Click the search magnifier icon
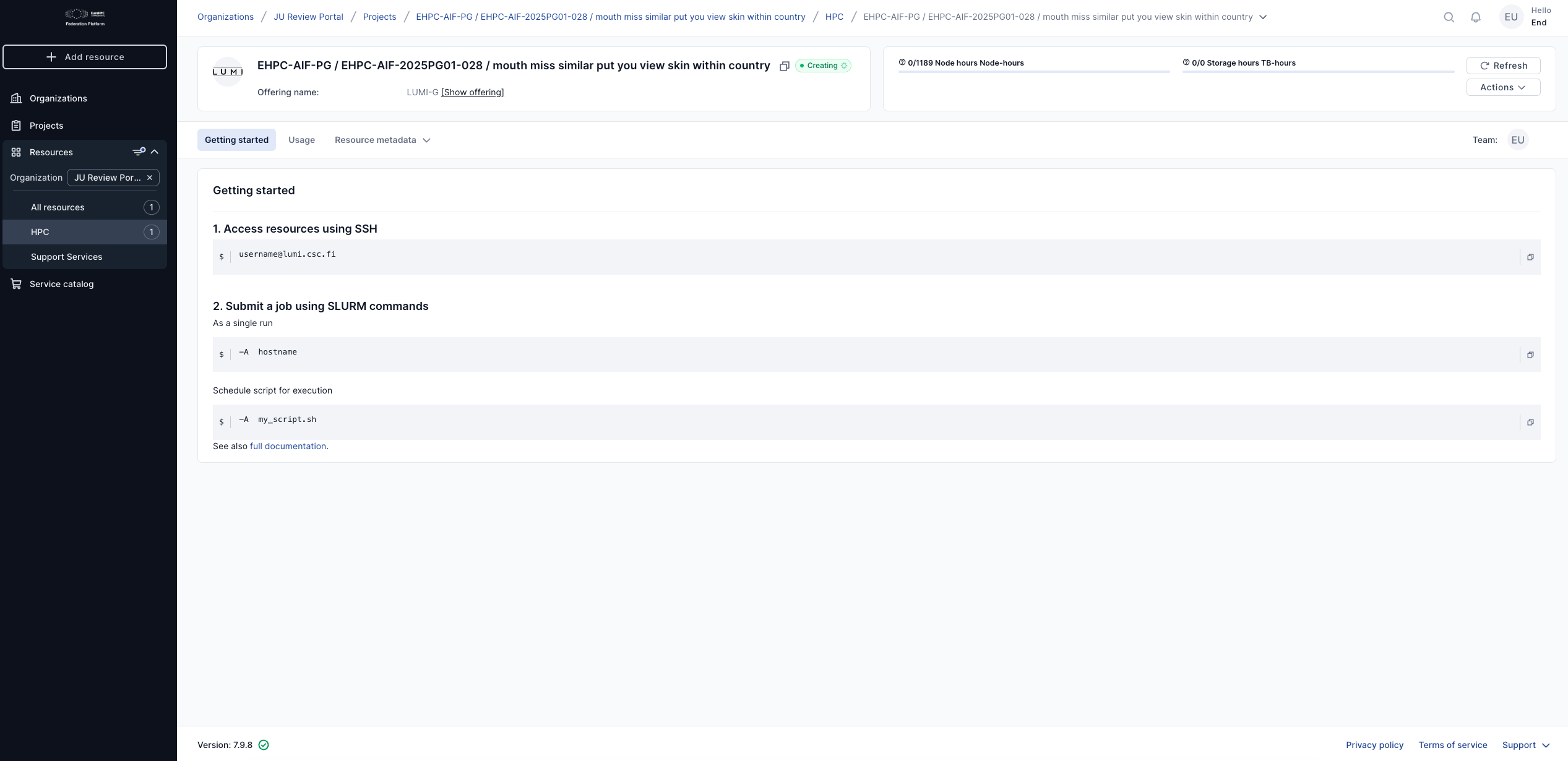The width and height of the screenshot is (1568, 761). point(1449,17)
